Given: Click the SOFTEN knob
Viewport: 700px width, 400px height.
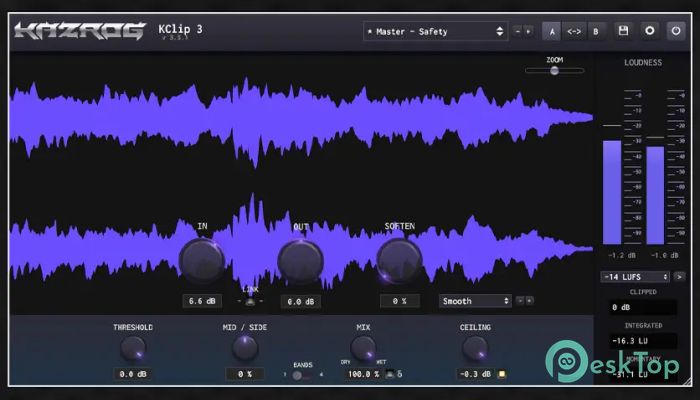Looking at the screenshot, I should pyautogui.click(x=400, y=261).
